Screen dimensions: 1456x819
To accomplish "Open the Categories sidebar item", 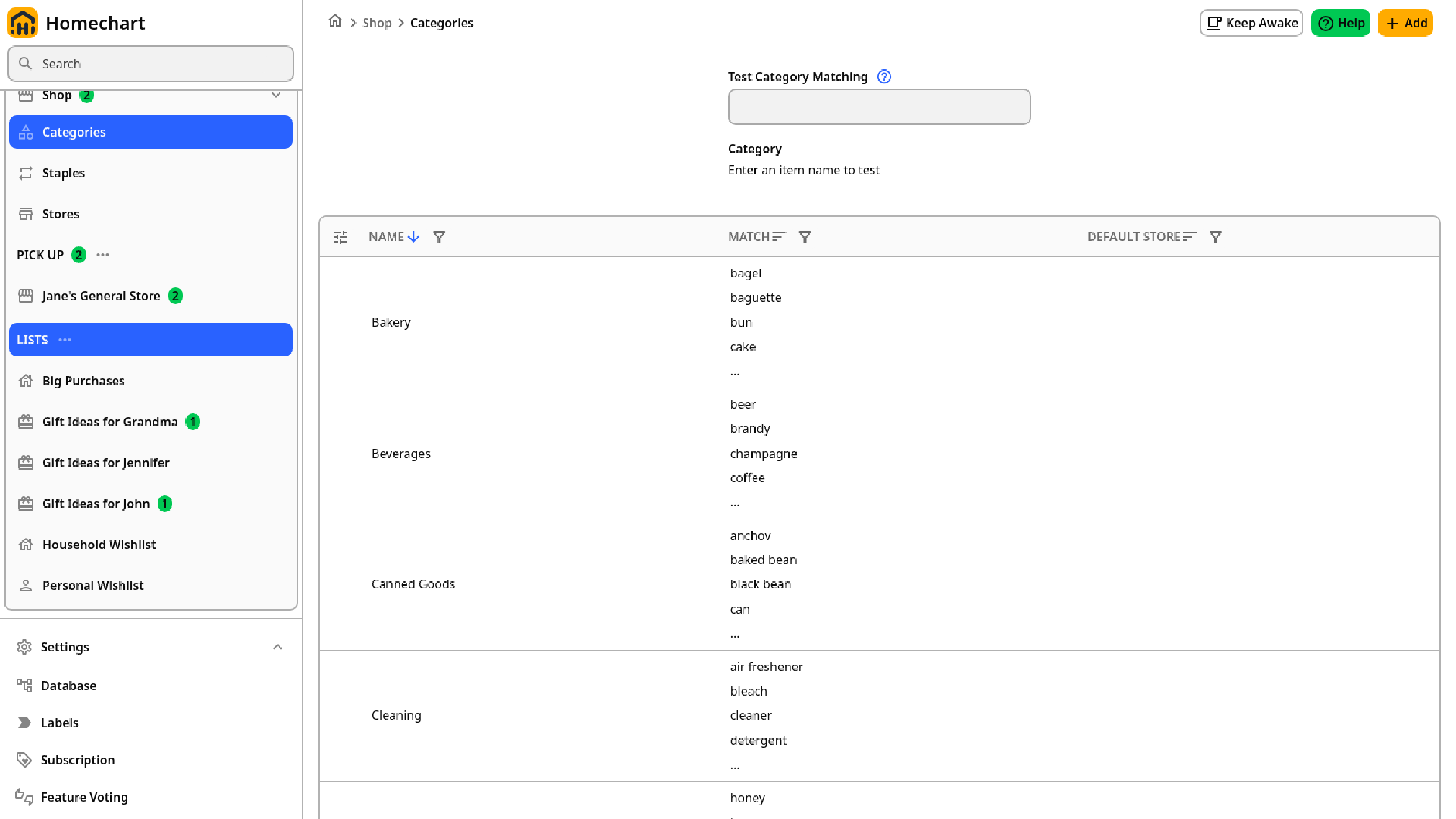I will [151, 132].
